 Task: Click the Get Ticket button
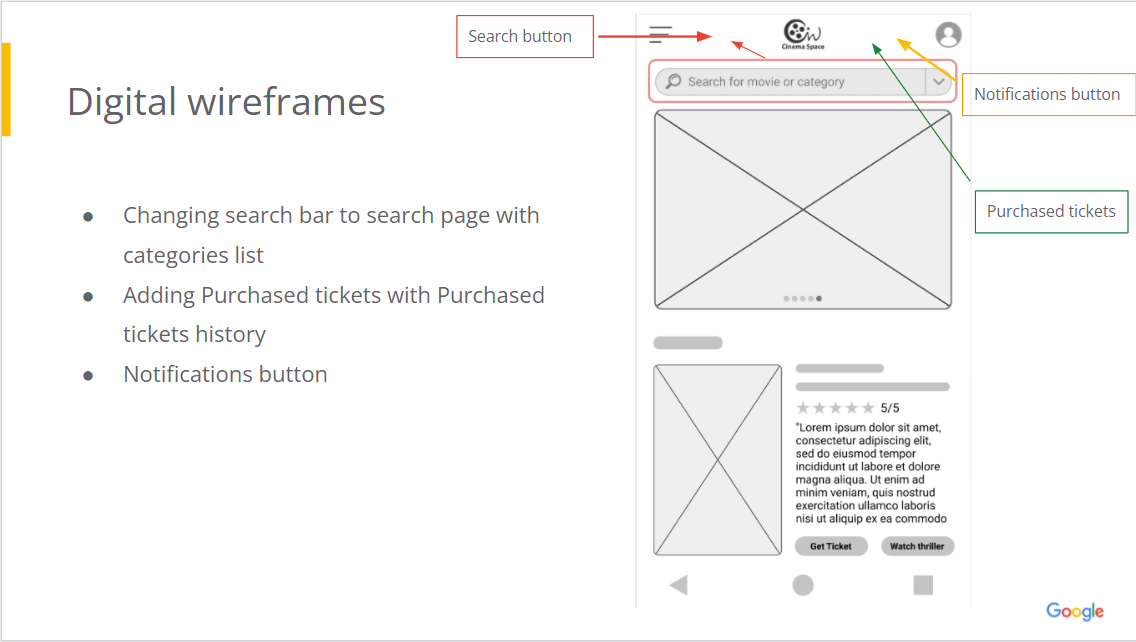click(x=831, y=546)
